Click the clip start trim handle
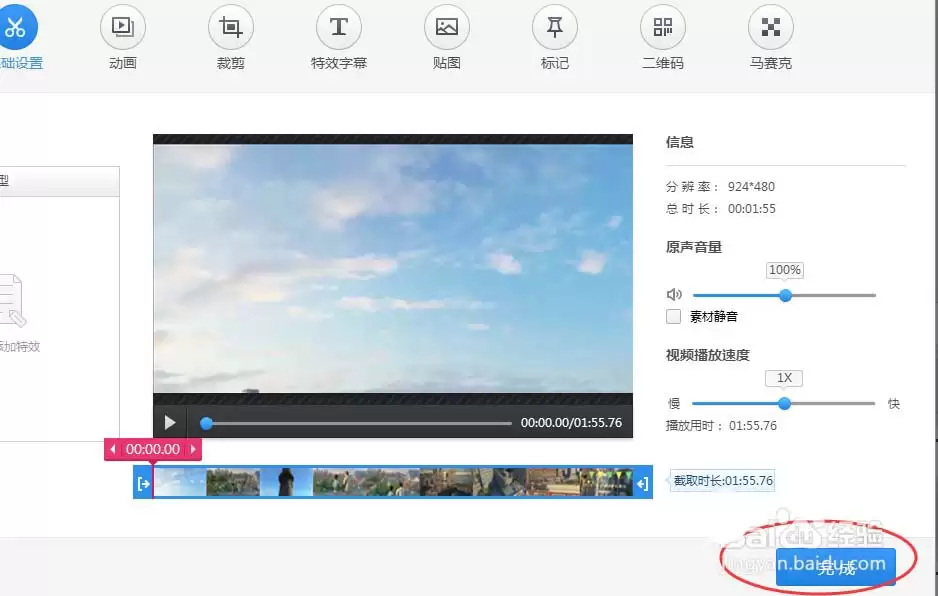Screen dimensions: 938x596 (x=143, y=483)
